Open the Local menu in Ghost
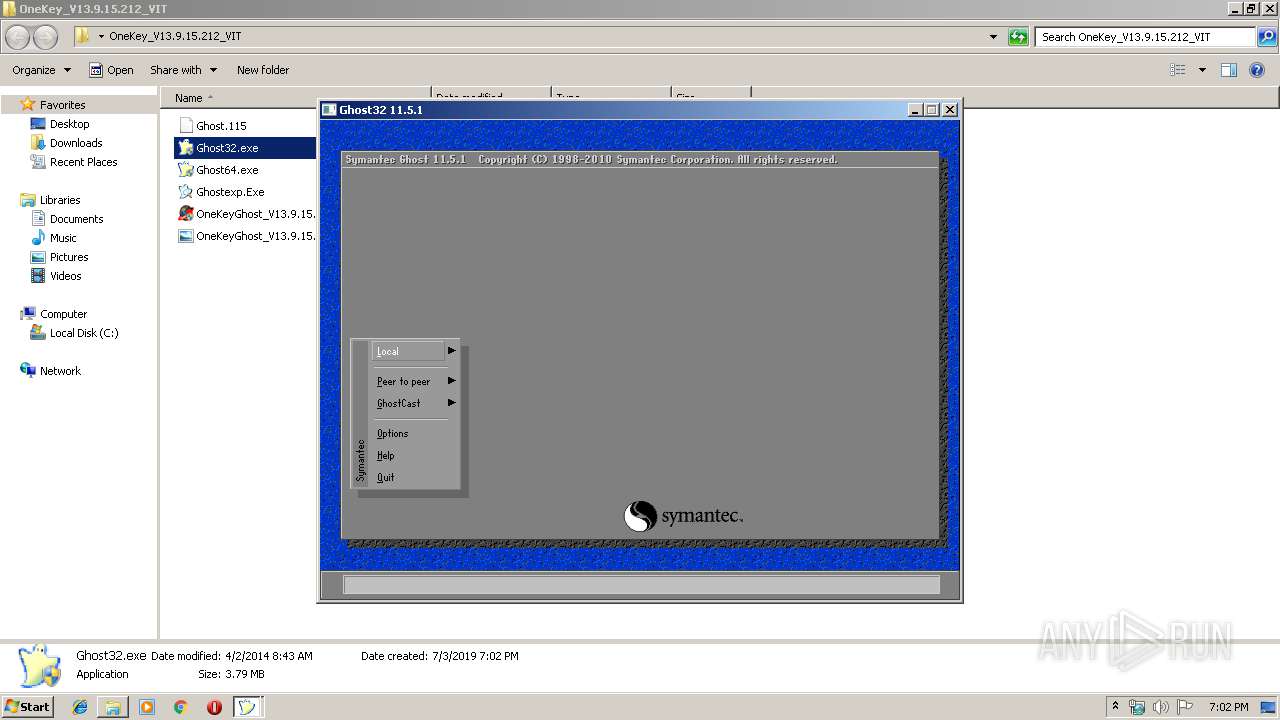Screen dimensions: 1280x720 [x=408, y=351]
